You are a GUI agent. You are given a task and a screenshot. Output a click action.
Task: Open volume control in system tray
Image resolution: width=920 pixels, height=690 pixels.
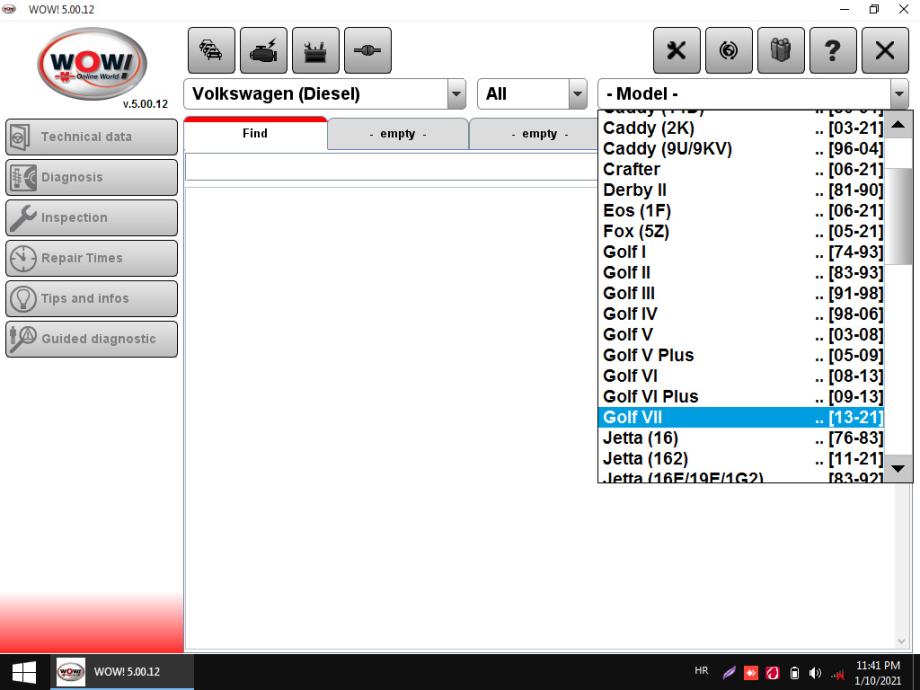815,673
